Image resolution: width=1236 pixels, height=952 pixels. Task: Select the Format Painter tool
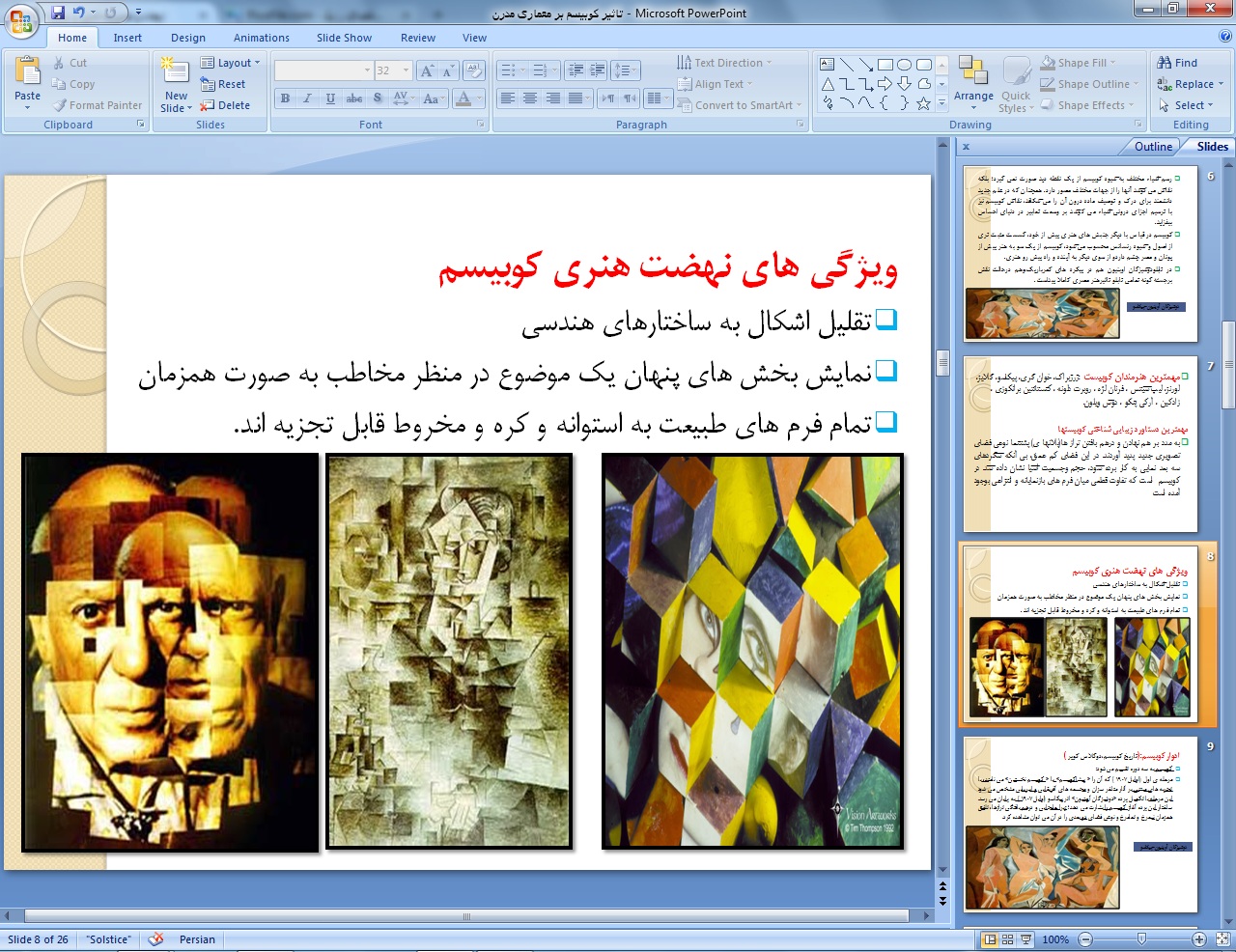98,105
